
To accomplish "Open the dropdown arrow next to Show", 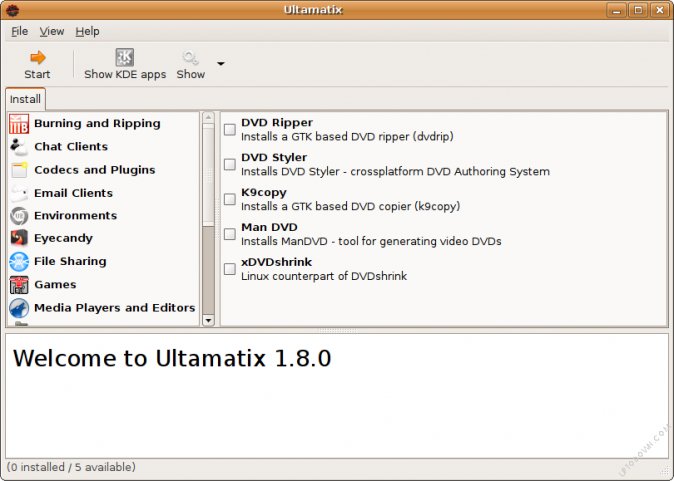I will [x=221, y=64].
